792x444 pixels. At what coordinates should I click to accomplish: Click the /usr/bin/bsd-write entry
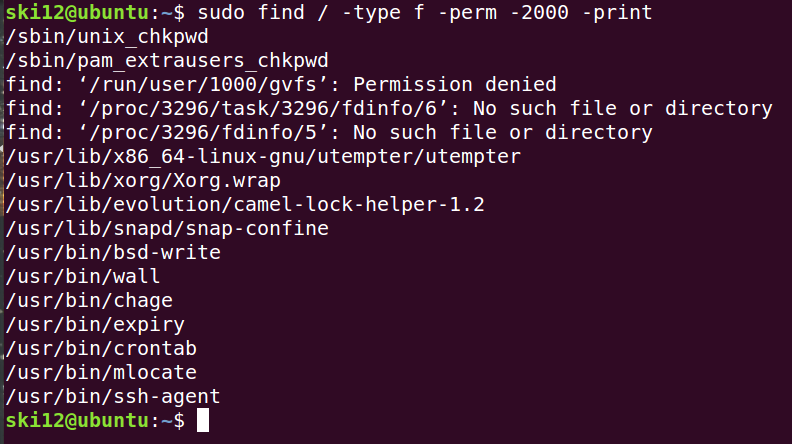click(113, 253)
